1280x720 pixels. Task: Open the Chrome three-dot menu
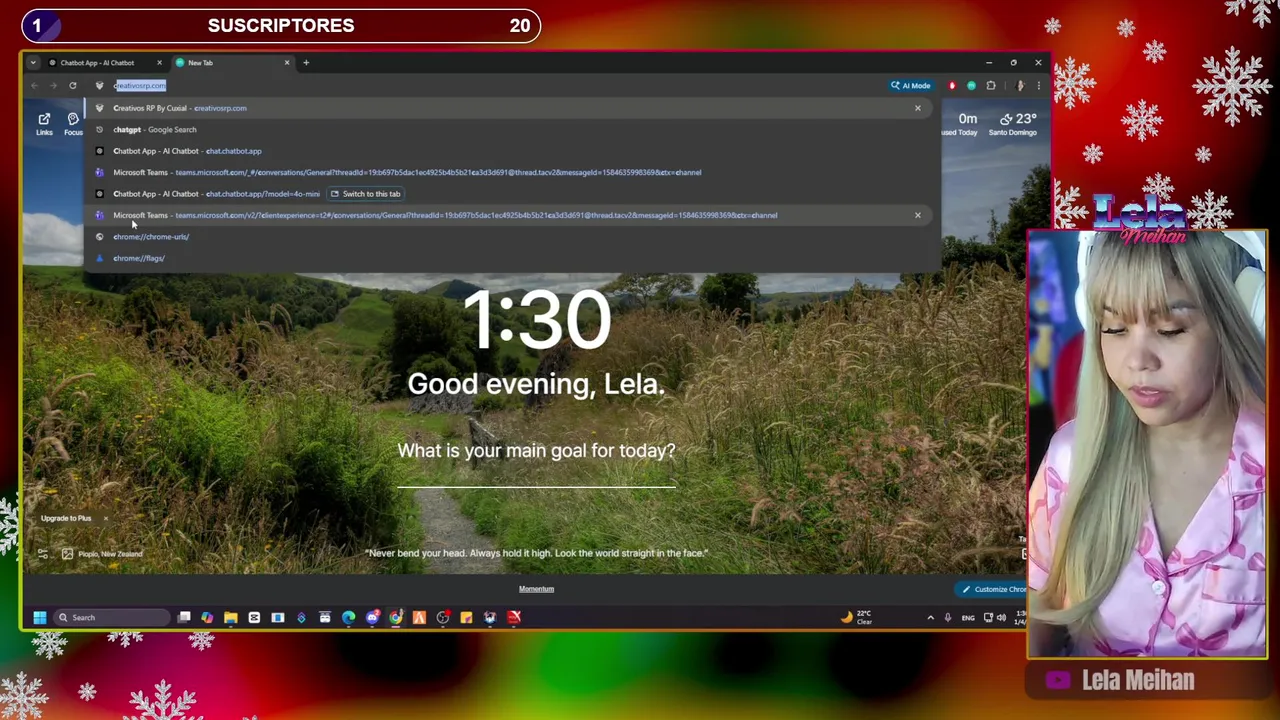[1038, 86]
